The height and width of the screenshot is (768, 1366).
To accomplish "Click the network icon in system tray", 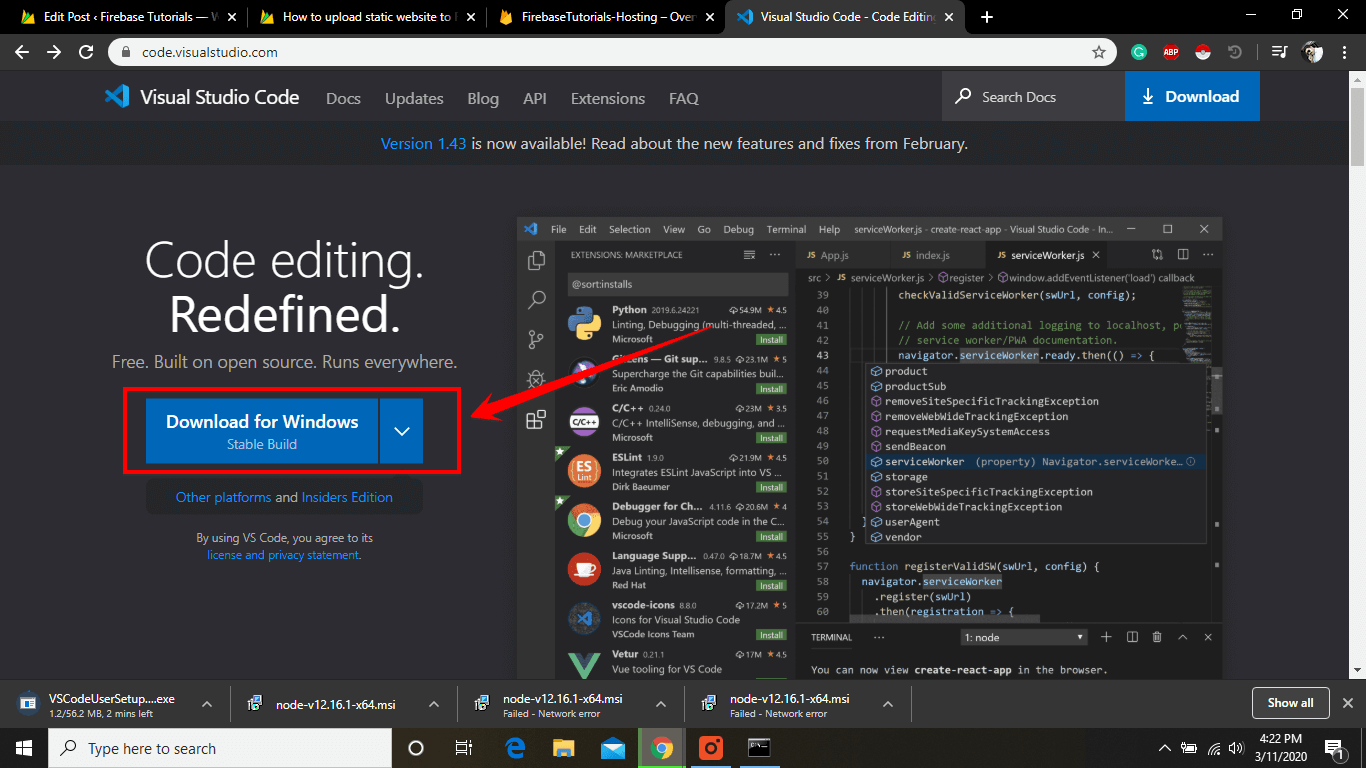I will pos(1214,748).
